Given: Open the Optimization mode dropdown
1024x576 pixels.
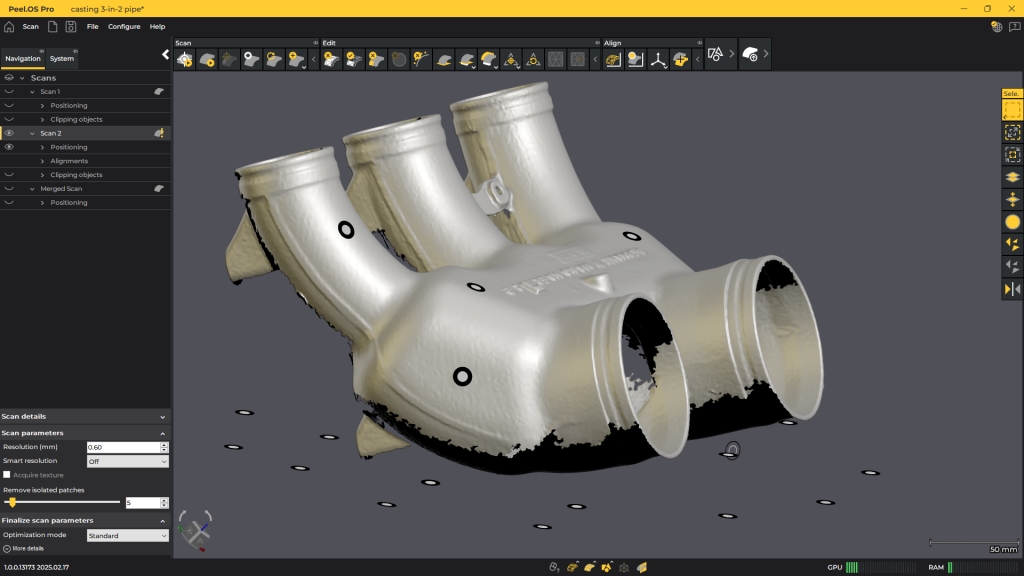Looking at the screenshot, I should (x=127, y=536).
